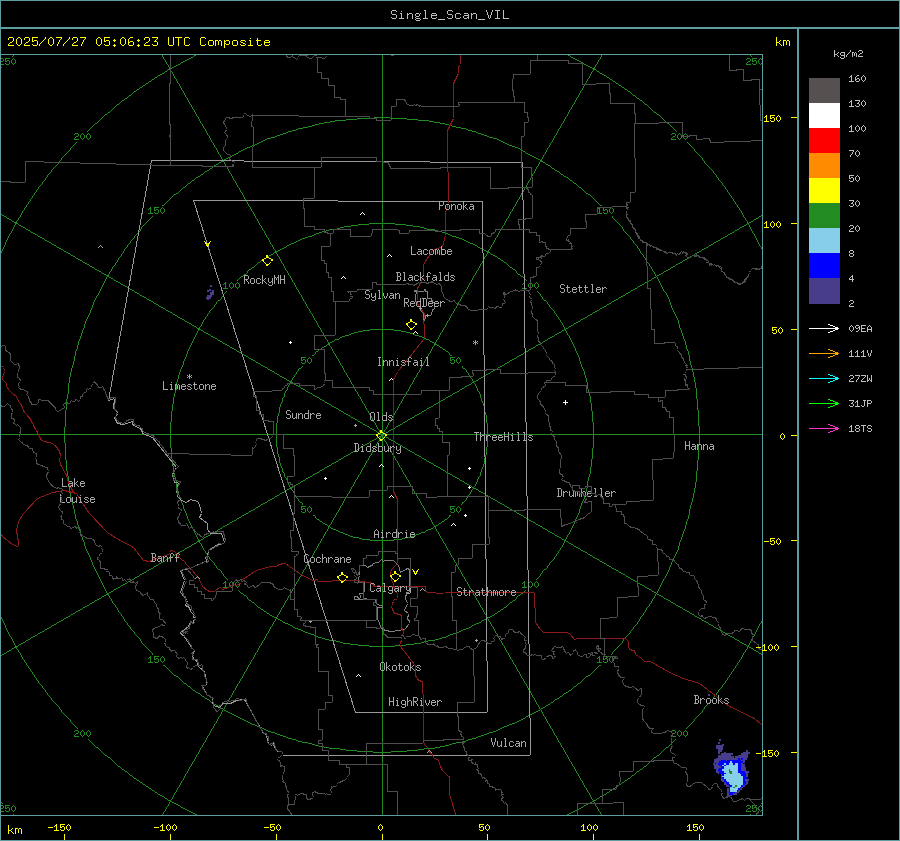Click the red 70-100 legend swatch
The height and width of the screenshot is (841, 900).
pyautogui.click(x=824, y=141)
